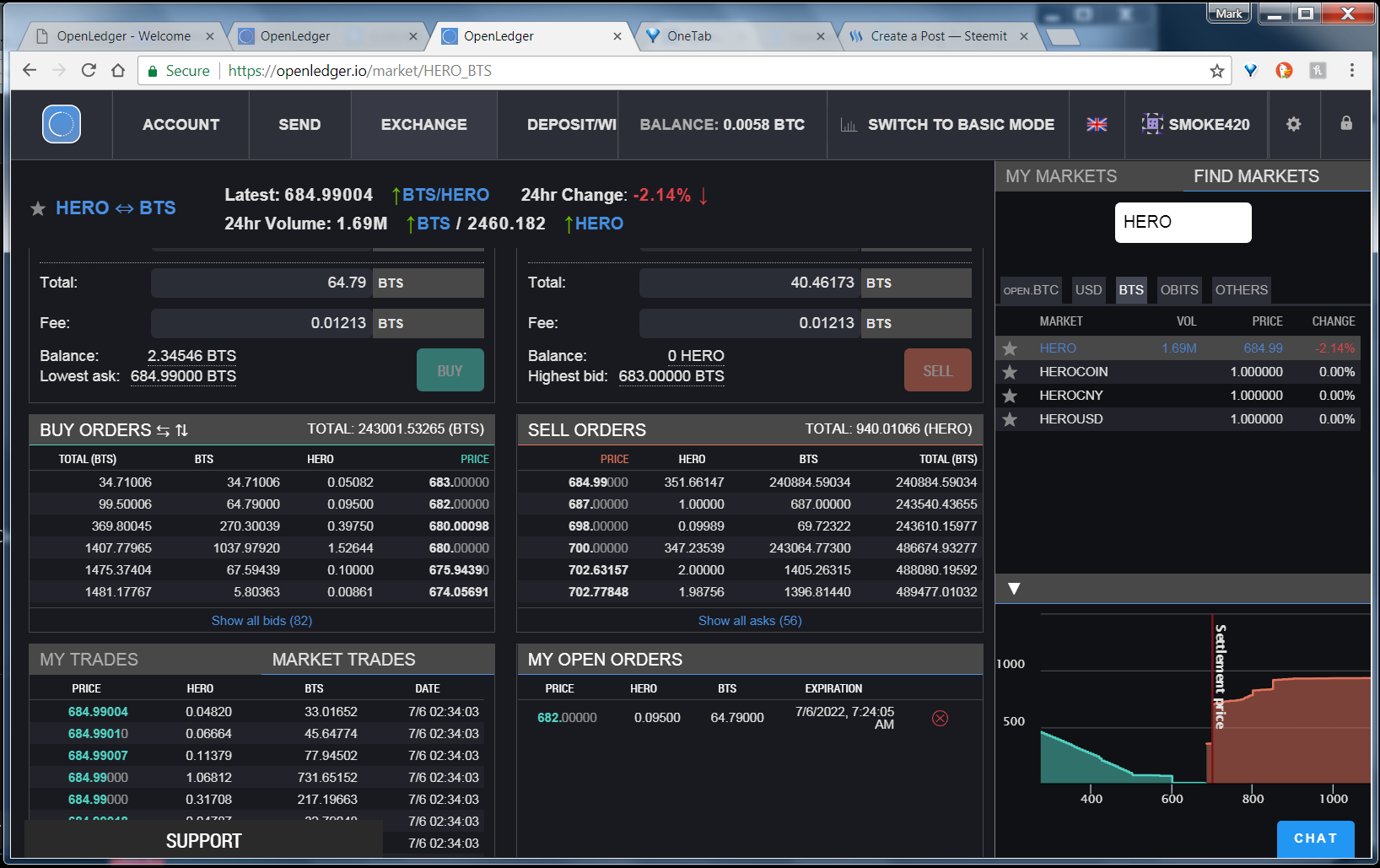Expand Show all asks (56)
Image resolution: width=1380 pixels, height=868 pixels.
(x=750, y=621)
